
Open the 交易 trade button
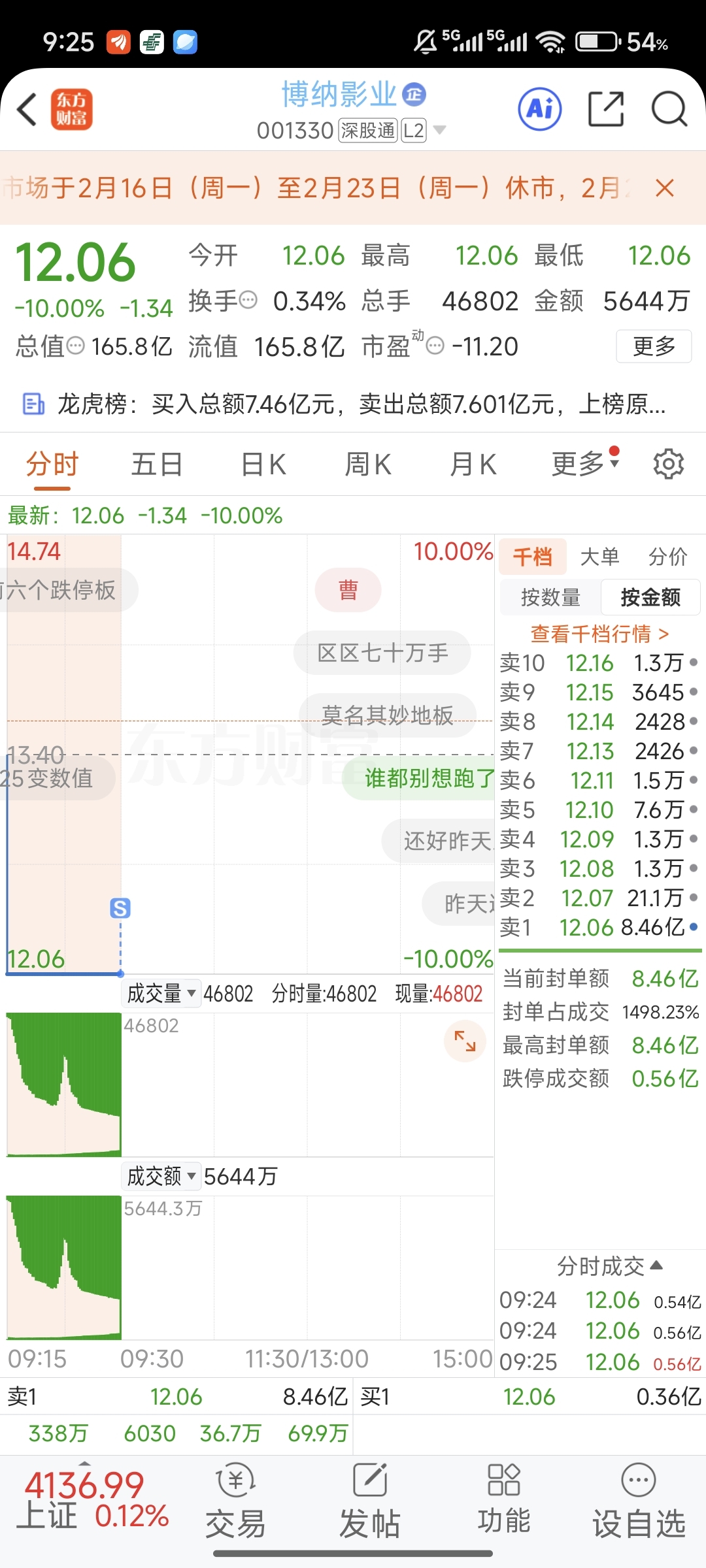(x=236, y=1502)
